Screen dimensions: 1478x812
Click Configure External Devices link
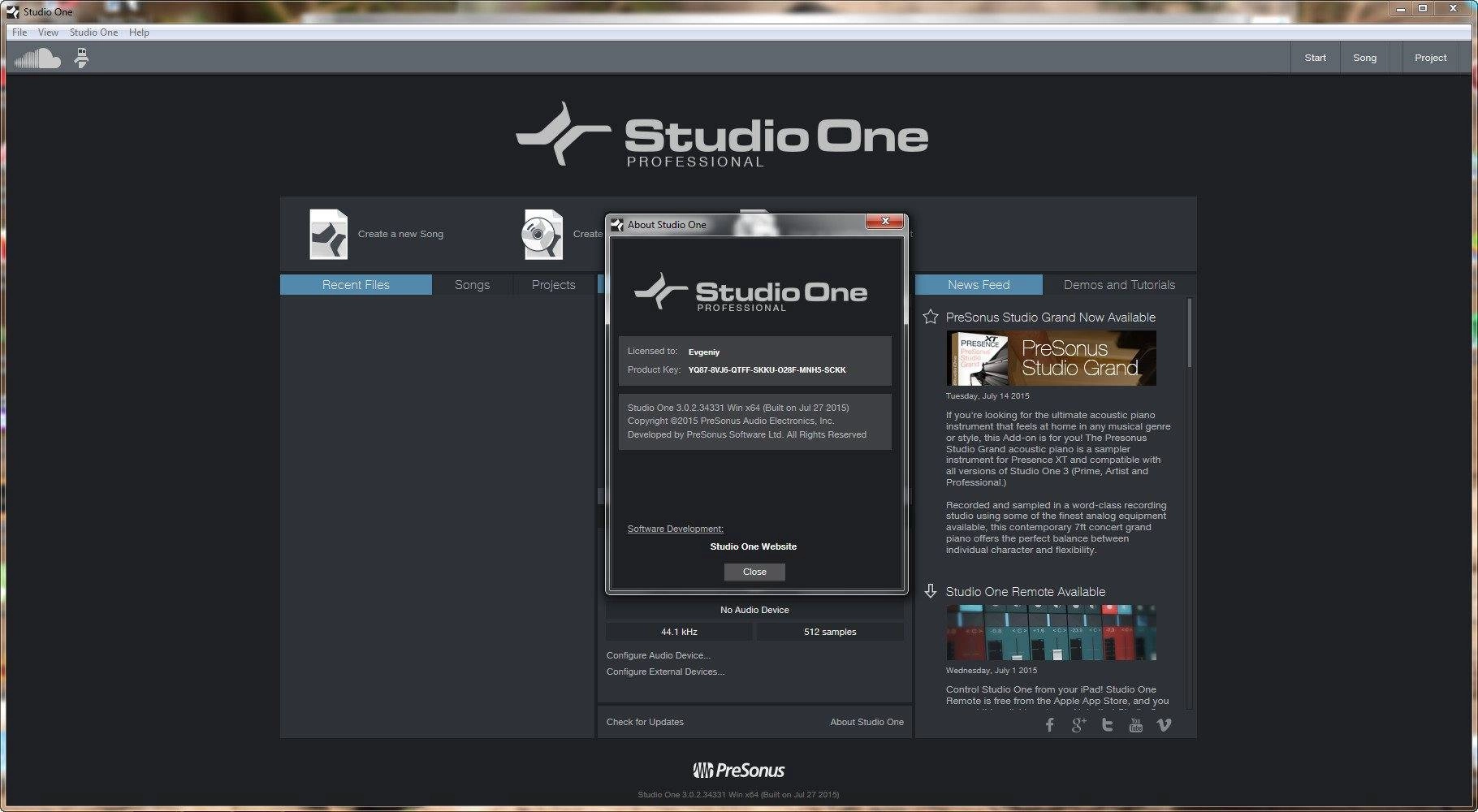coord(665,672)
